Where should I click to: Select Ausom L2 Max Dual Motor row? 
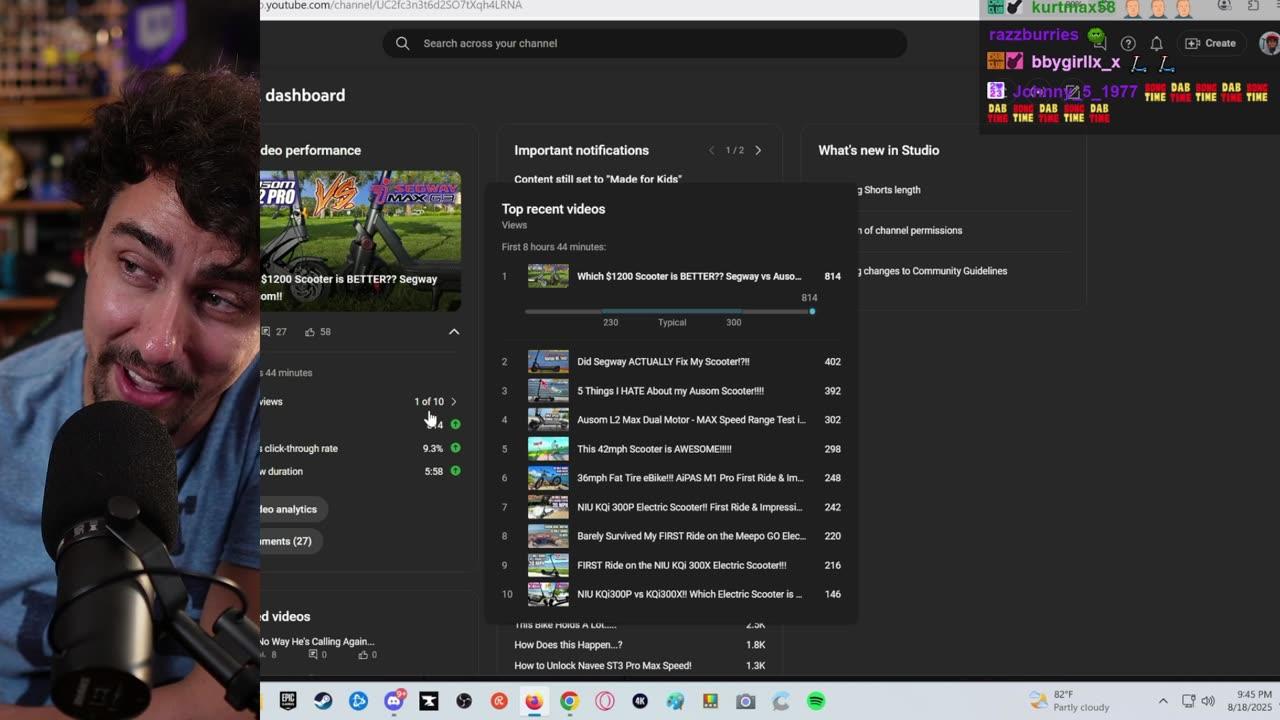pyautogui.click(x=672, y=420)
